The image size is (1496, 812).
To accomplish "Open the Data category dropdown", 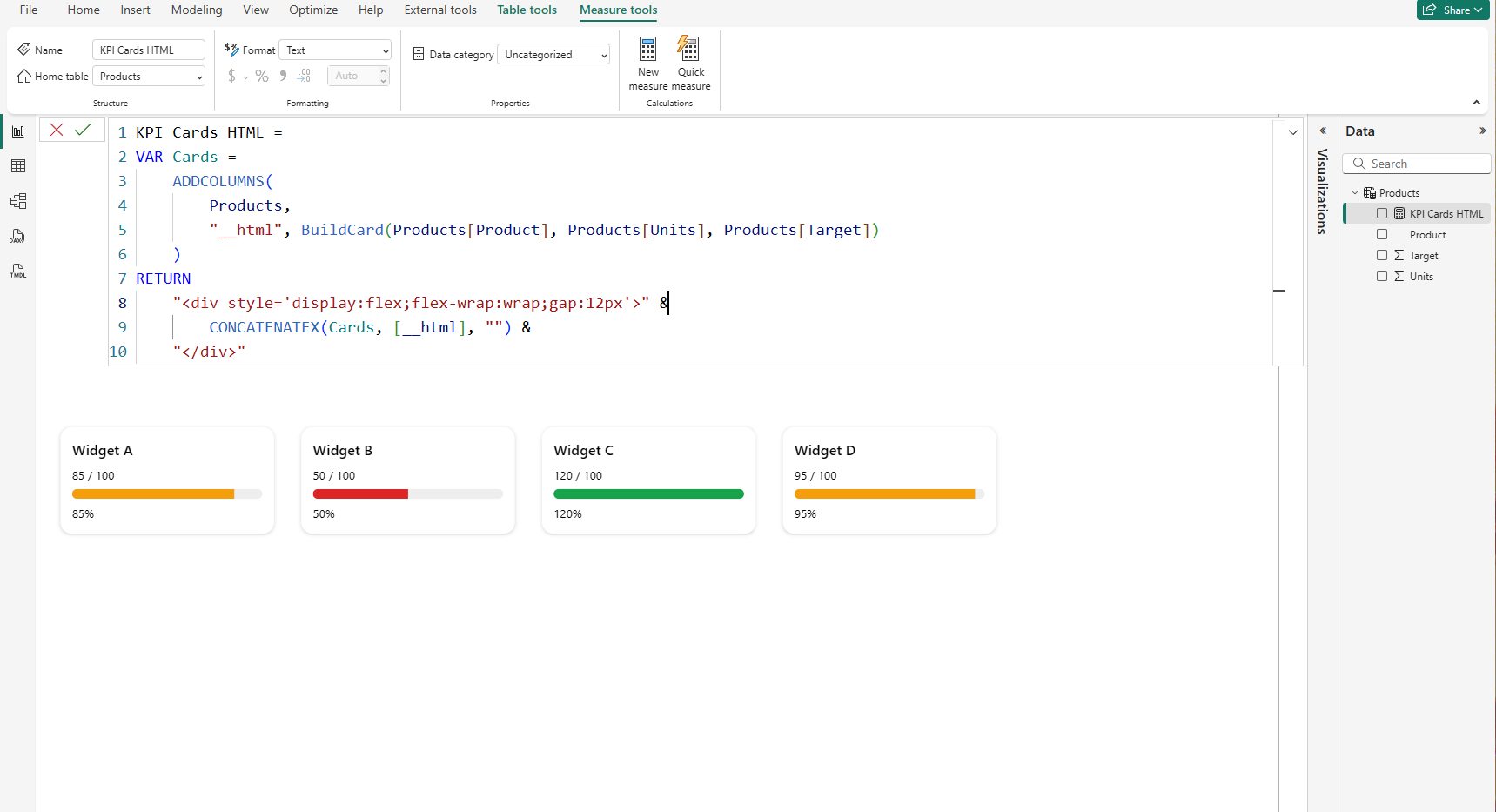I will coord(553,55).
